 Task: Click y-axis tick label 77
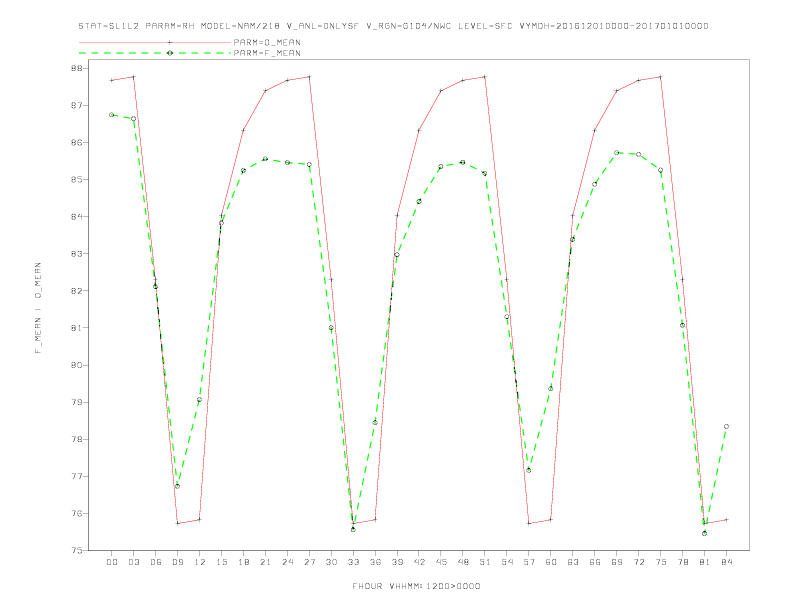click(78, 477)
